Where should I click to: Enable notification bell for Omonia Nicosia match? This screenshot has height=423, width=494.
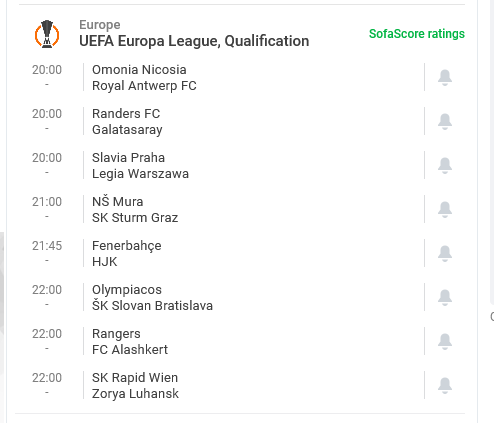(445, 77)
